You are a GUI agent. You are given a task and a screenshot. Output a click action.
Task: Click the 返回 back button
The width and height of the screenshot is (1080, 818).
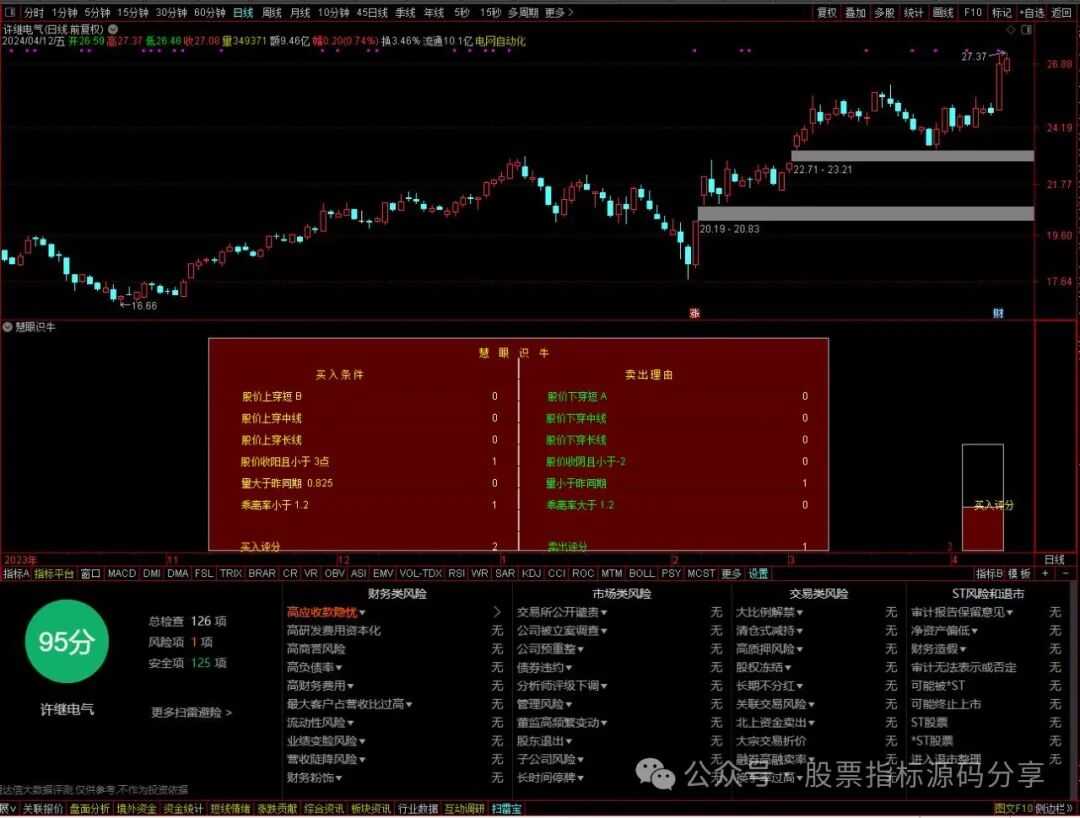click(1061, 12)
